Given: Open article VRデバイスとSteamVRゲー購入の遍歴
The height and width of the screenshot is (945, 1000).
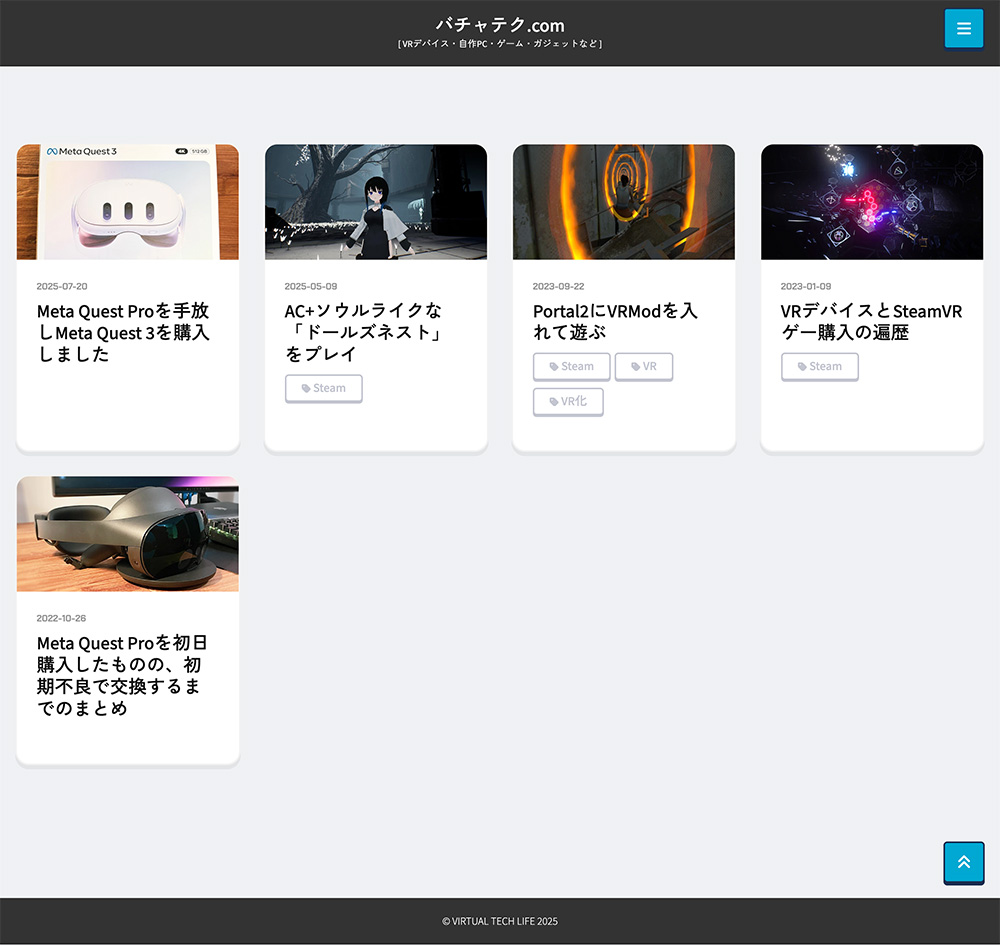Looking at the screenshot, I should coord(871,321).
